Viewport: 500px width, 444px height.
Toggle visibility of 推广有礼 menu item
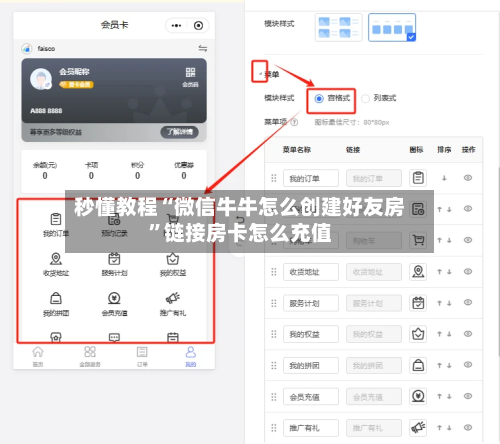click(x=468, y=427)
